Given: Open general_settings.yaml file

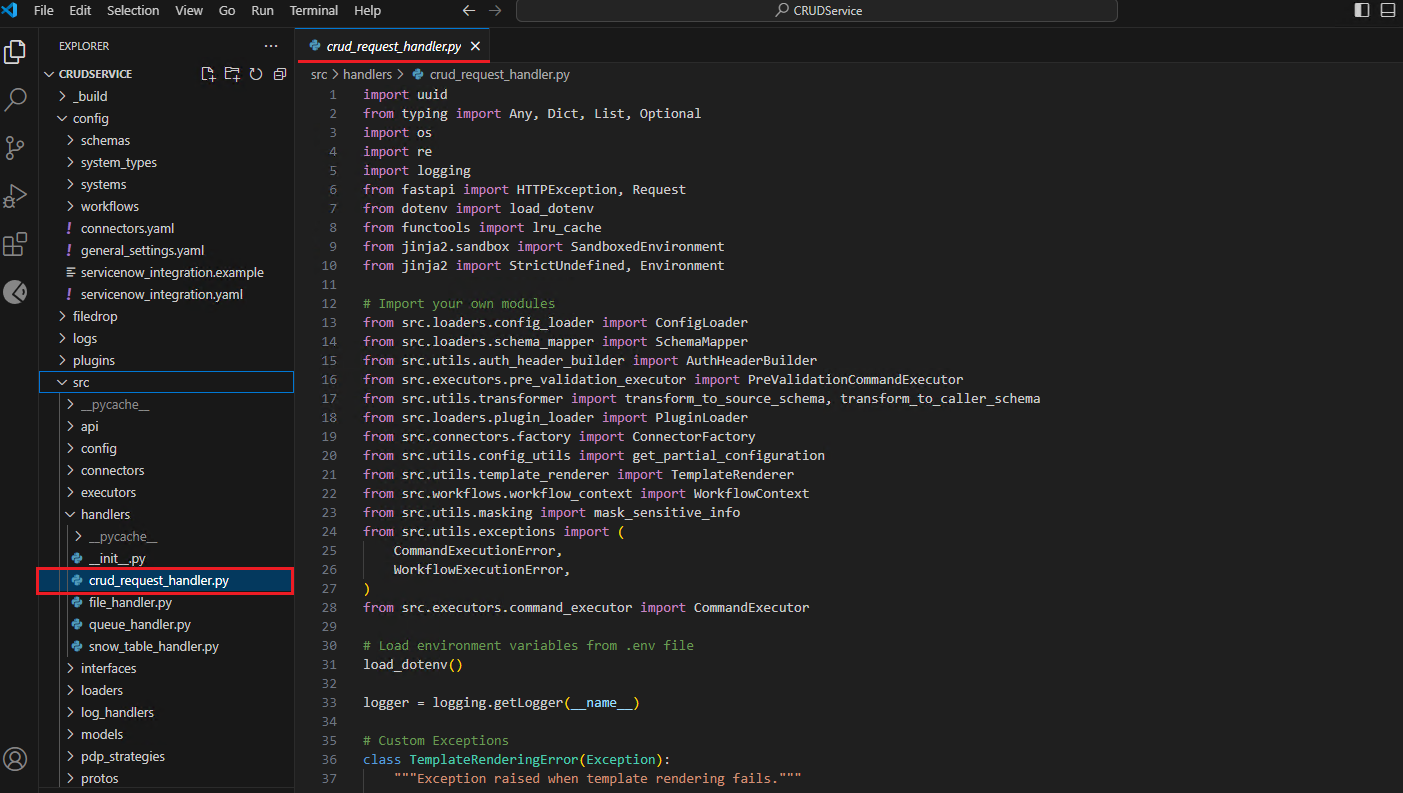Looking at the screenshot, I should click(x=166, y=250).
